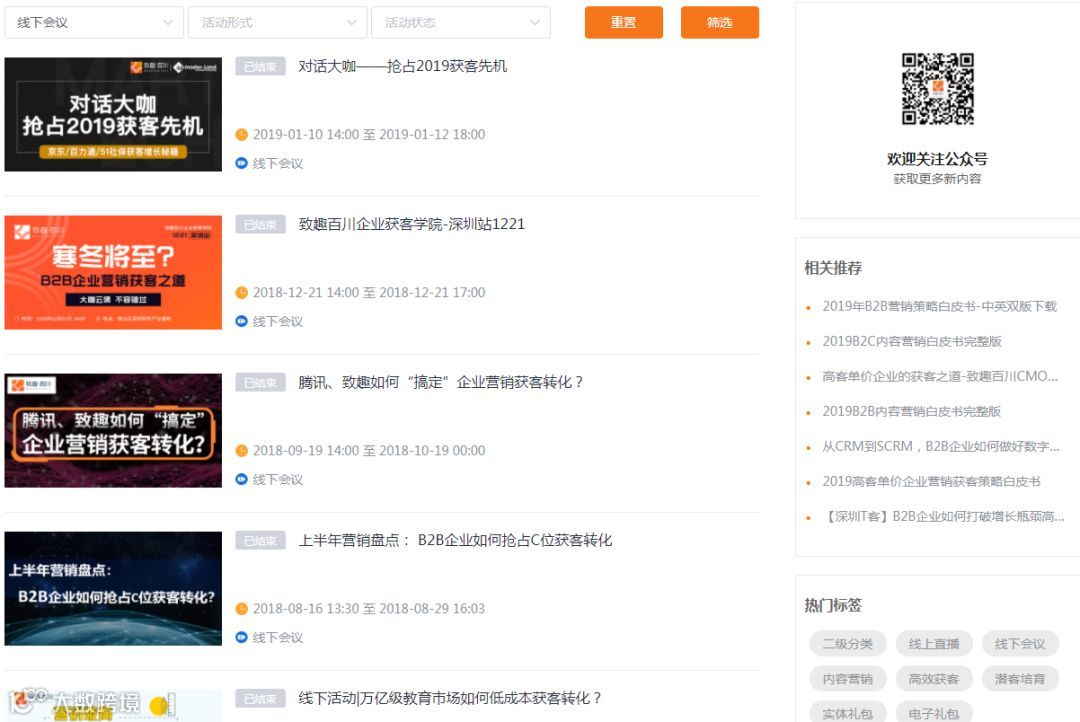The width and height of the screenshot is (1080, 722).
Task: Open 2019年B2B营销策略白皮书-中英双版下载 link
Action: pyautogui.click(x=939, y=307)
